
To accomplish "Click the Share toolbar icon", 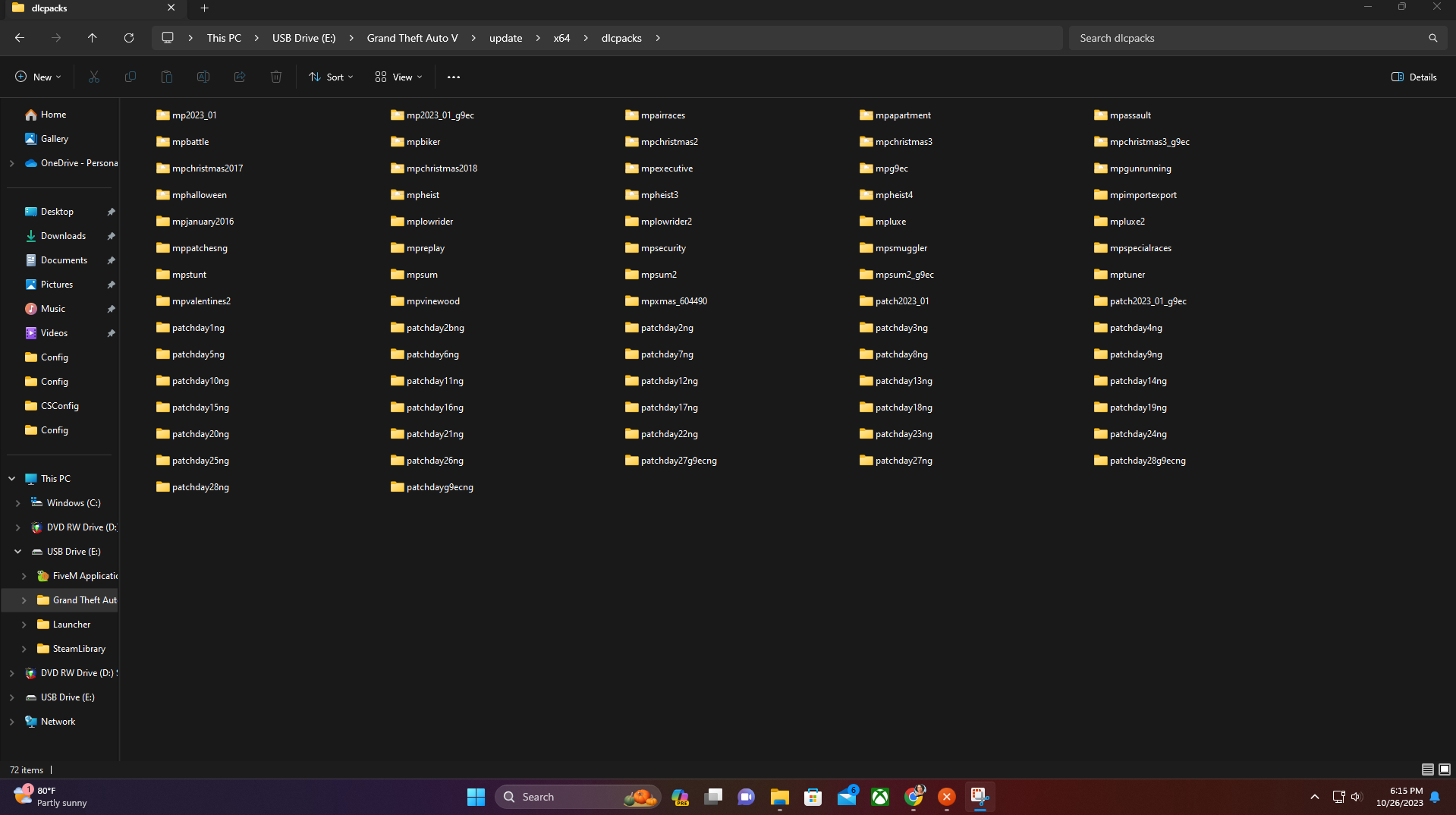I will click(240, 77).
